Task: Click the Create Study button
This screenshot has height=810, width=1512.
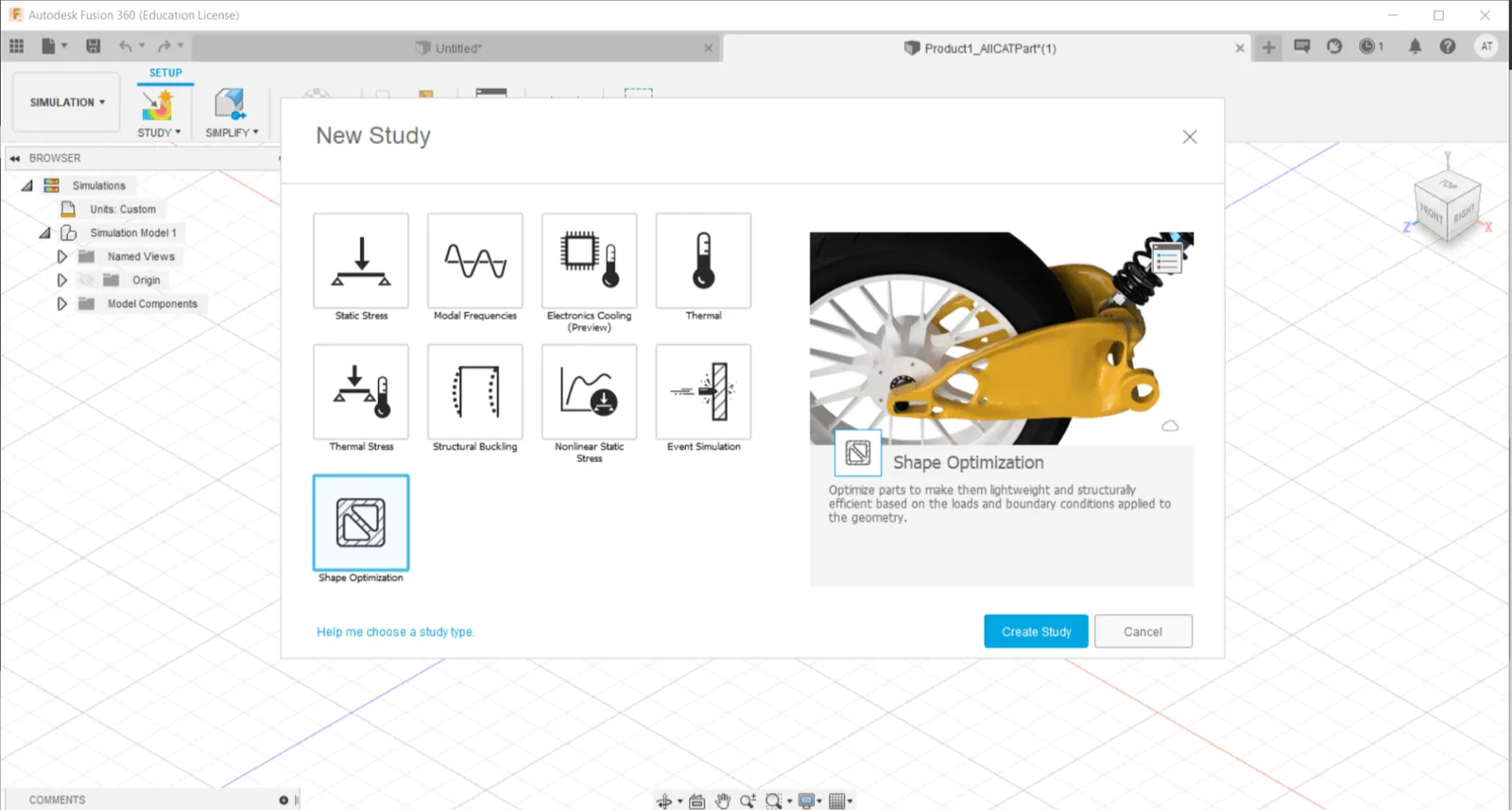Action: point(1036,631)
